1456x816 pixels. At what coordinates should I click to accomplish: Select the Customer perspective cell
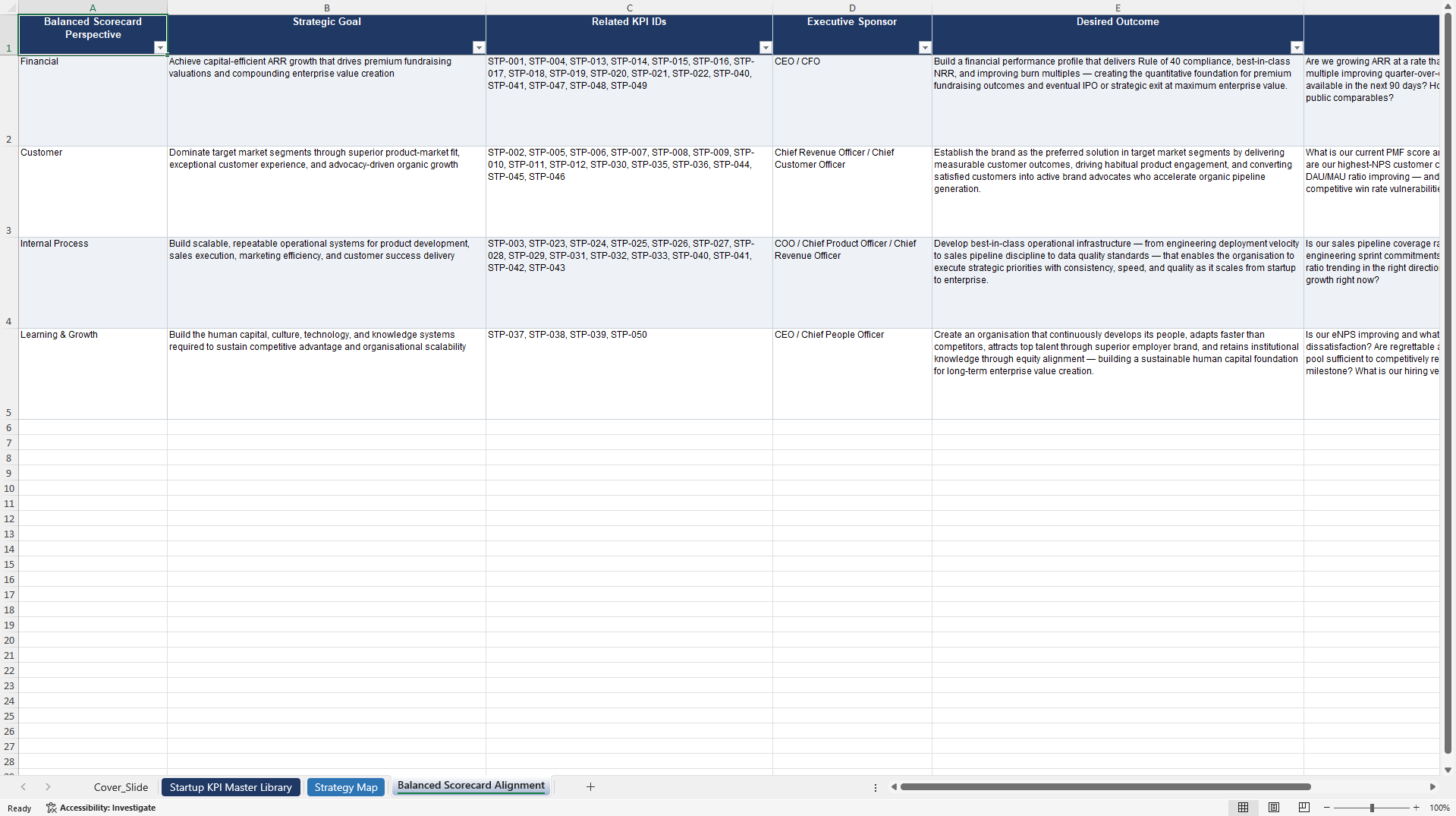[x=93, y=191]
